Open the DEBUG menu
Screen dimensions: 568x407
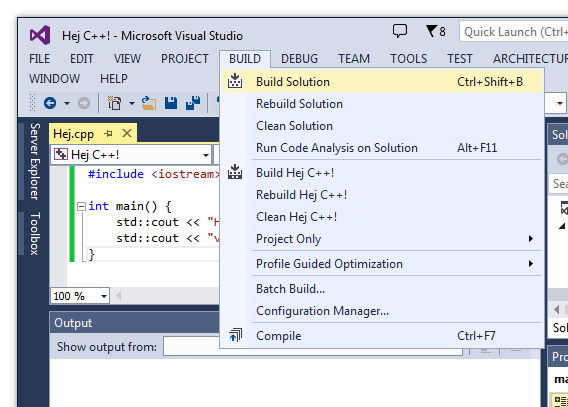tap(299, 59)
